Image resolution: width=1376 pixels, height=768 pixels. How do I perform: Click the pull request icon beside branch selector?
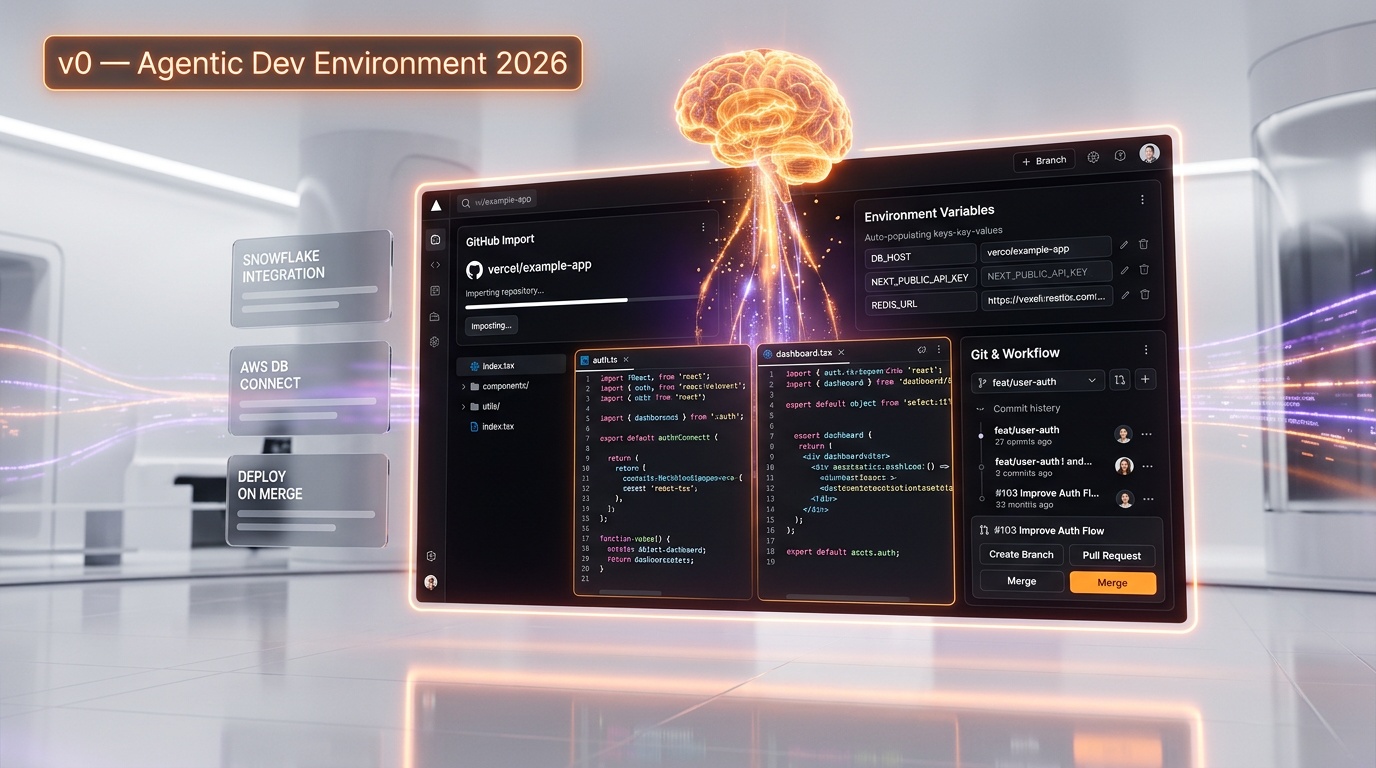(x=1120, y=380)
